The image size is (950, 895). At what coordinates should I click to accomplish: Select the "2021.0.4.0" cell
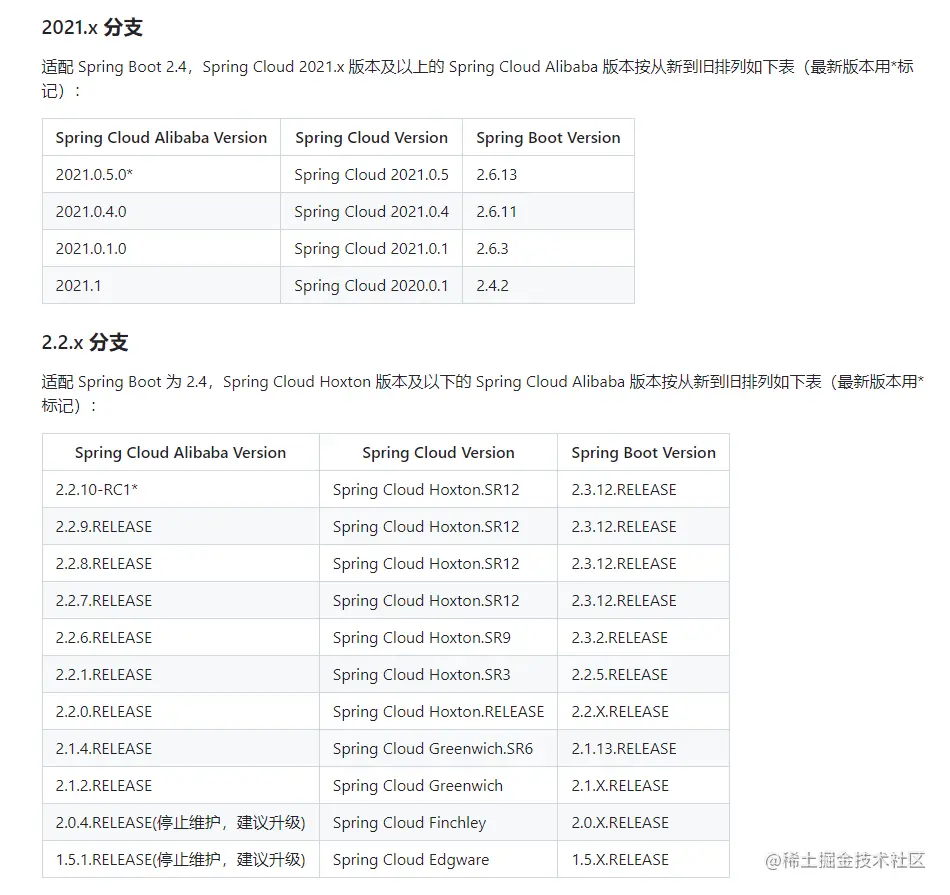[162, 211]
